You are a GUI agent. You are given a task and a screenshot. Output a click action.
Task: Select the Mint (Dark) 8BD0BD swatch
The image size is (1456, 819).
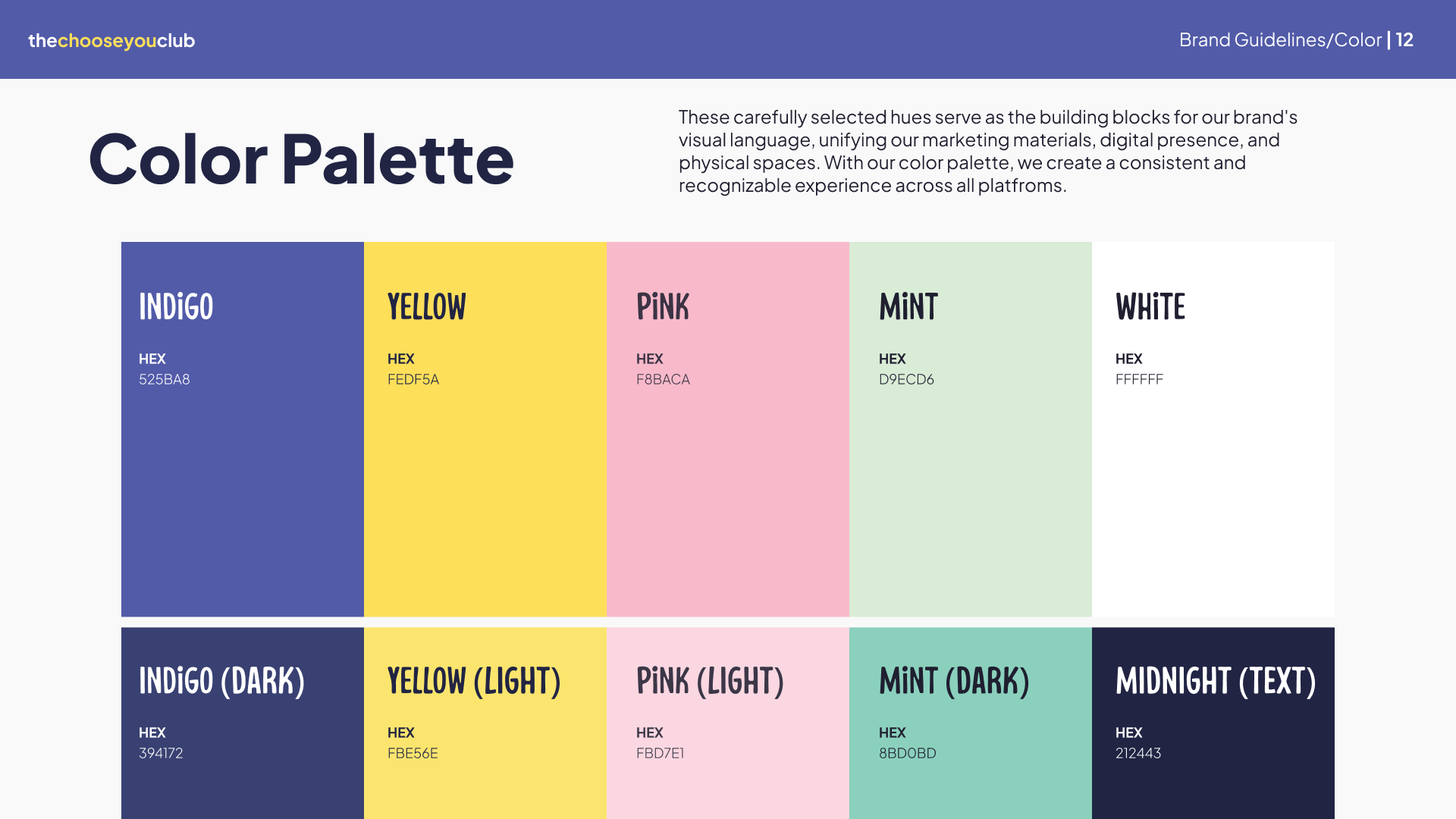click(x=971, y=723)
